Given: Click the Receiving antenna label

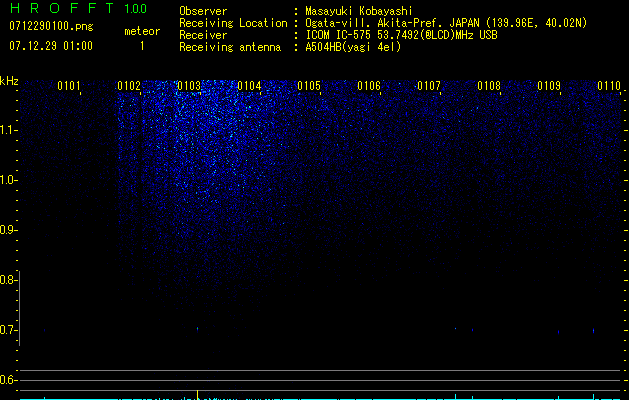Looking at the screenshot, I should pyautogui.click(x=230, y=47).
